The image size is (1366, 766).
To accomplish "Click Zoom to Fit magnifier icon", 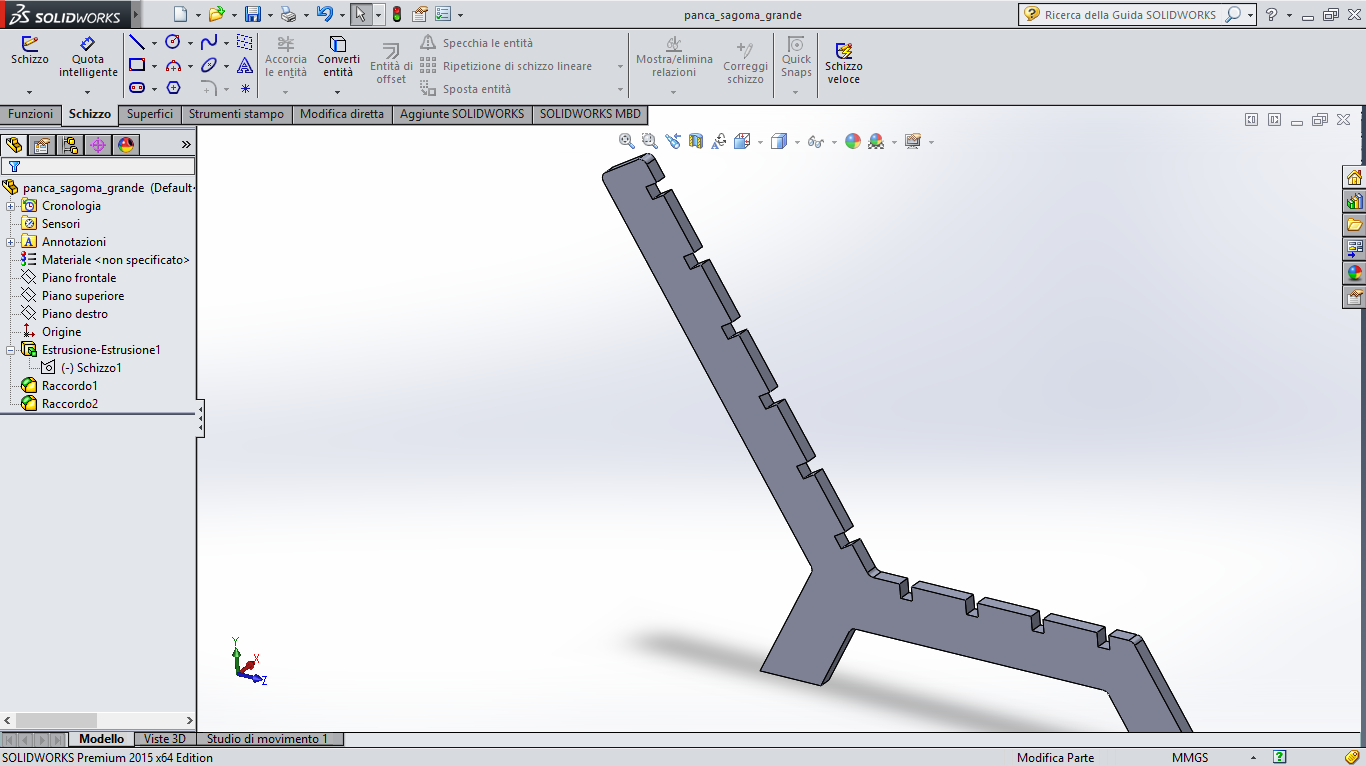I will [x=627, y=141].
